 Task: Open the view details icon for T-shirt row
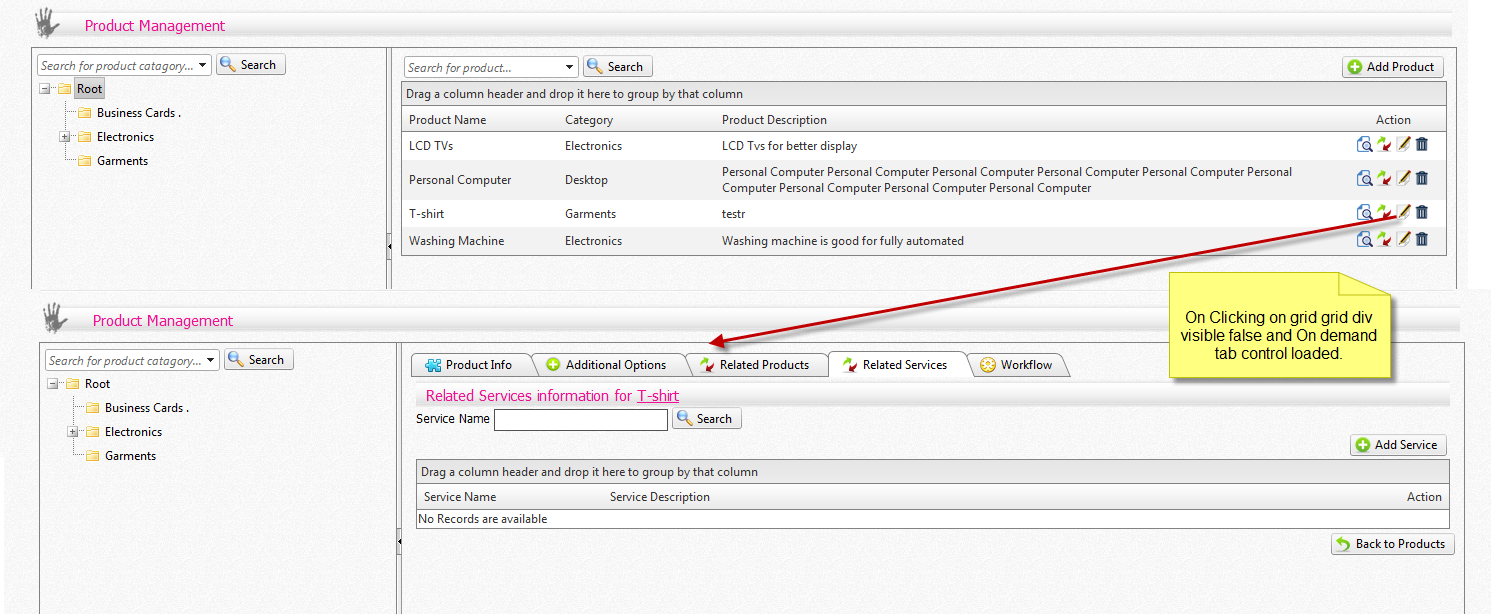coord(1364,213)
